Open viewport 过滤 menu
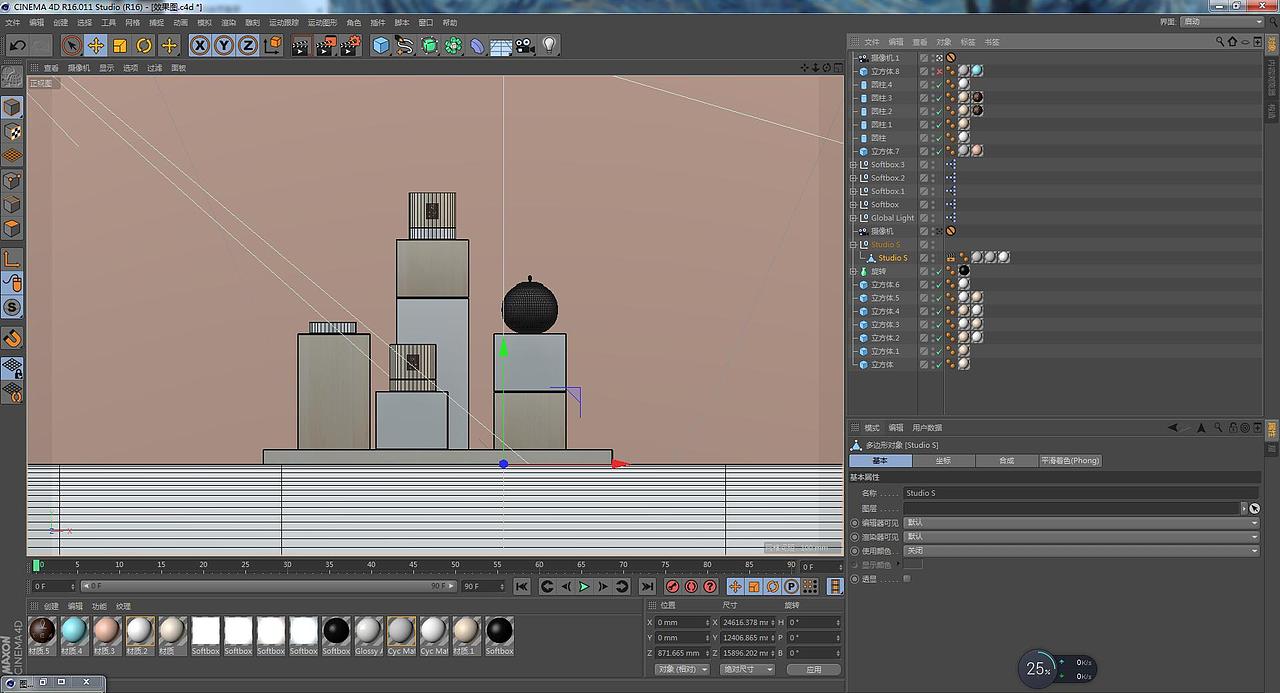1280x693 pixels. pyautogui.click(x=154, y=68)
